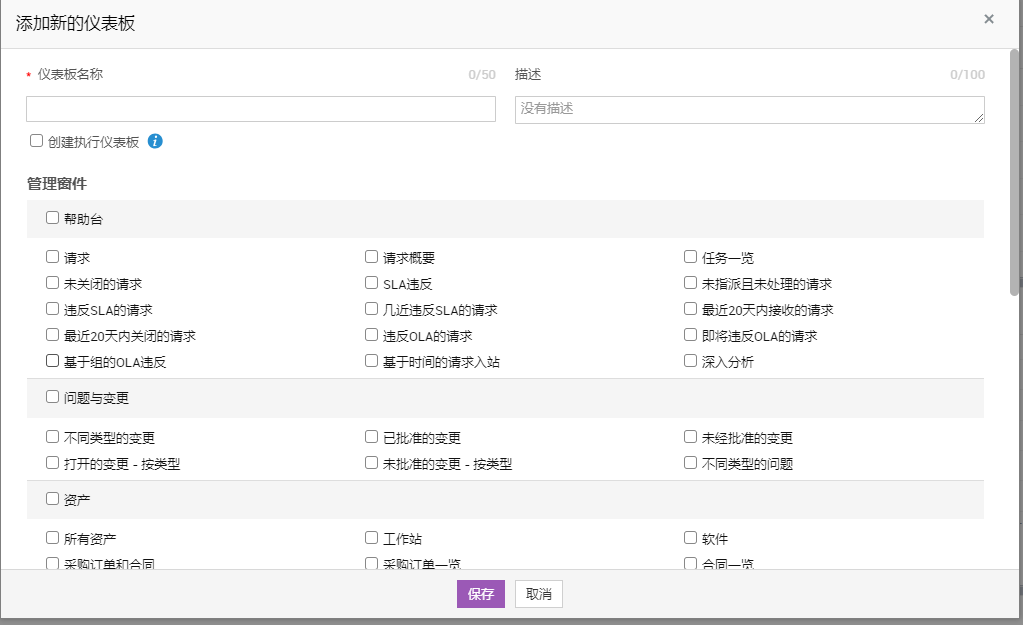This screenshot has height=625, width=1023.
Task: Select 未指派且未处理的请求 checkbox
Action: click(x=691, y=283)
